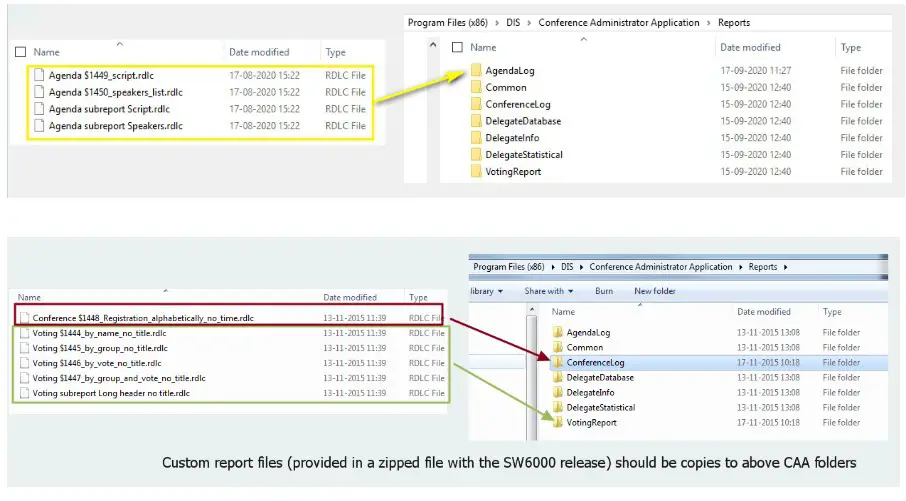Select Burn in the lower Reports toolbar
The width and height of the screenshot is (906, 501).
[x=604, y=291]
